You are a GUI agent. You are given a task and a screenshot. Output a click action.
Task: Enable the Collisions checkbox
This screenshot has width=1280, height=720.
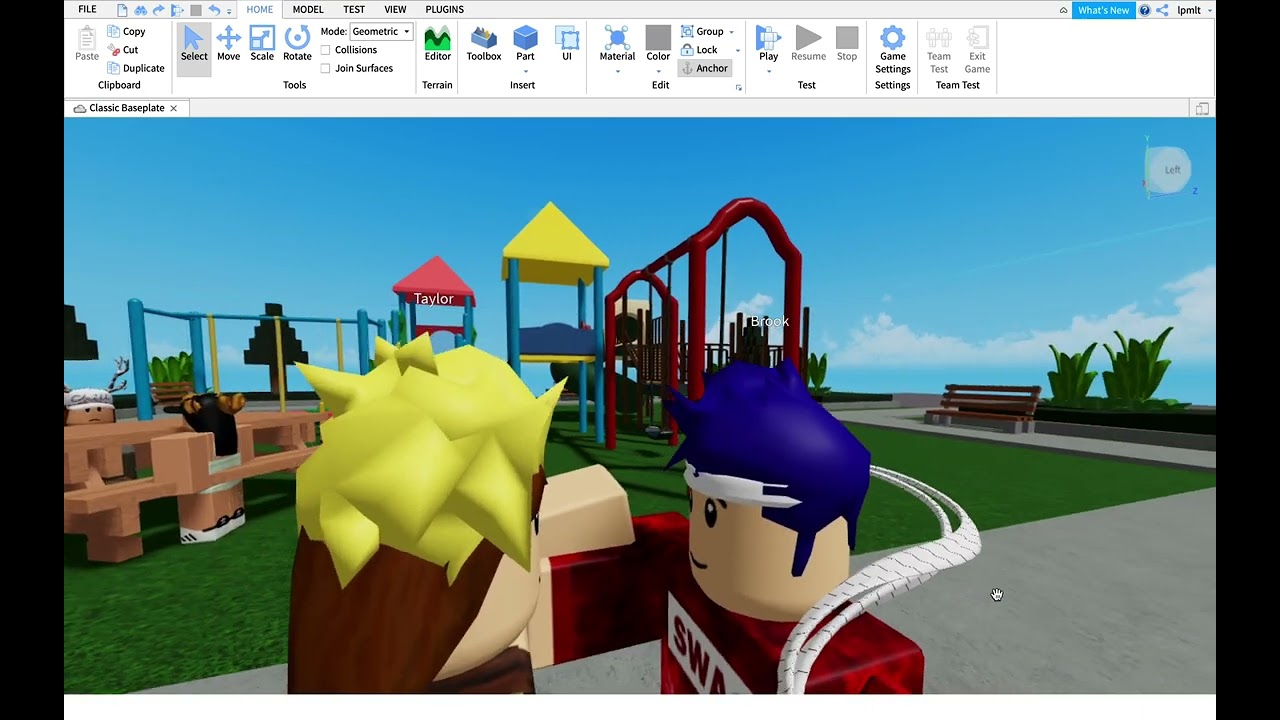coord(325,50)
